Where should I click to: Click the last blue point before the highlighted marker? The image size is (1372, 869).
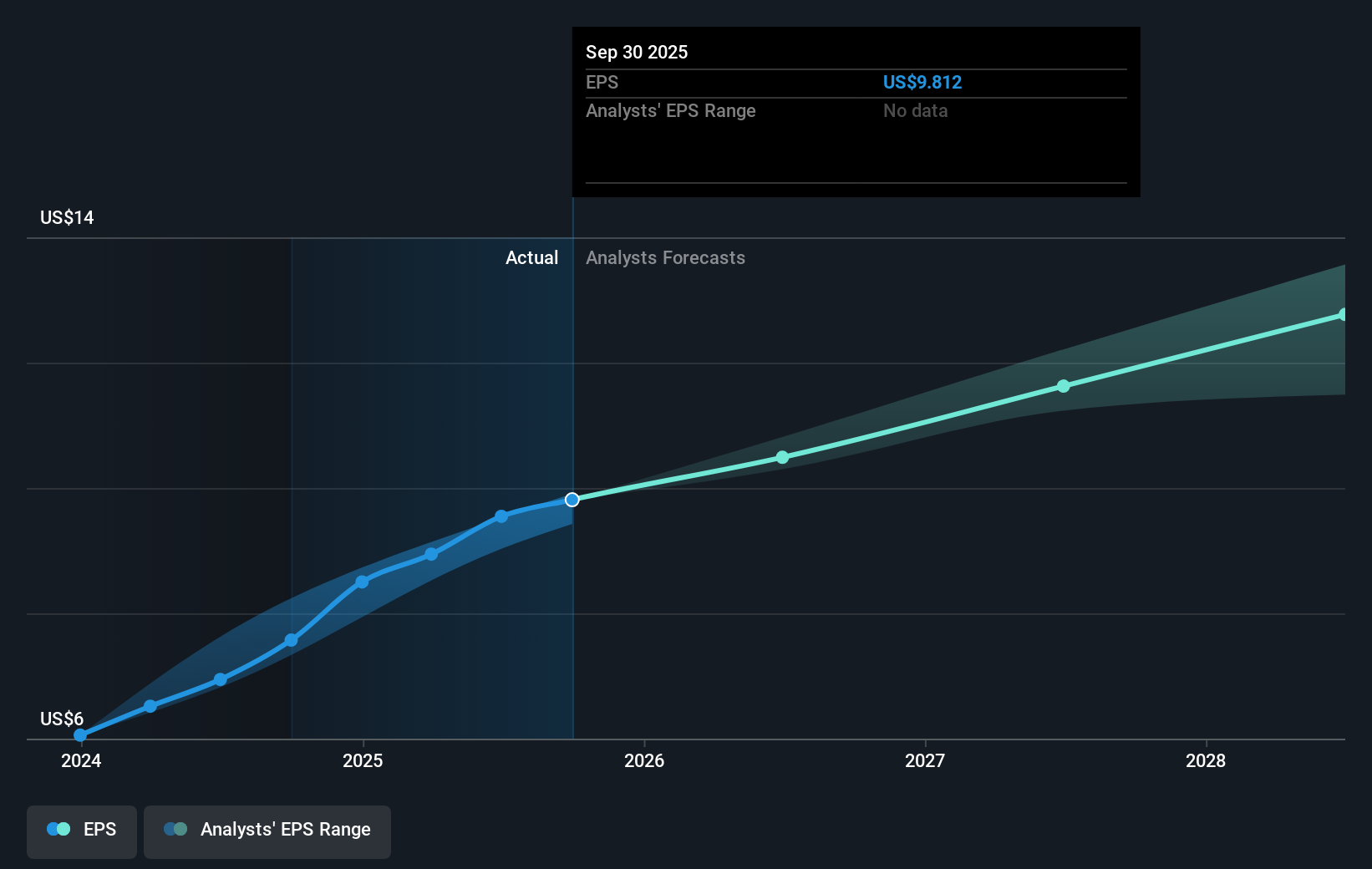pos(501,516)
